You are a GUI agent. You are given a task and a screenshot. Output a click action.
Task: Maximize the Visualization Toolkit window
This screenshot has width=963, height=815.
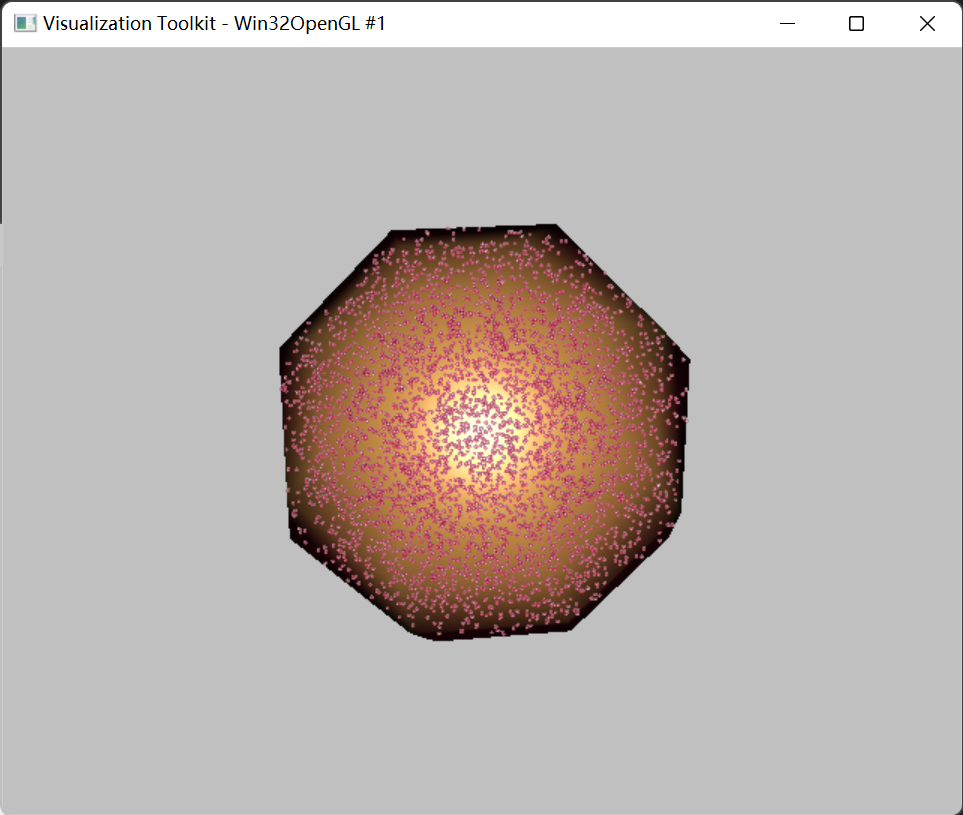point(856,22)
